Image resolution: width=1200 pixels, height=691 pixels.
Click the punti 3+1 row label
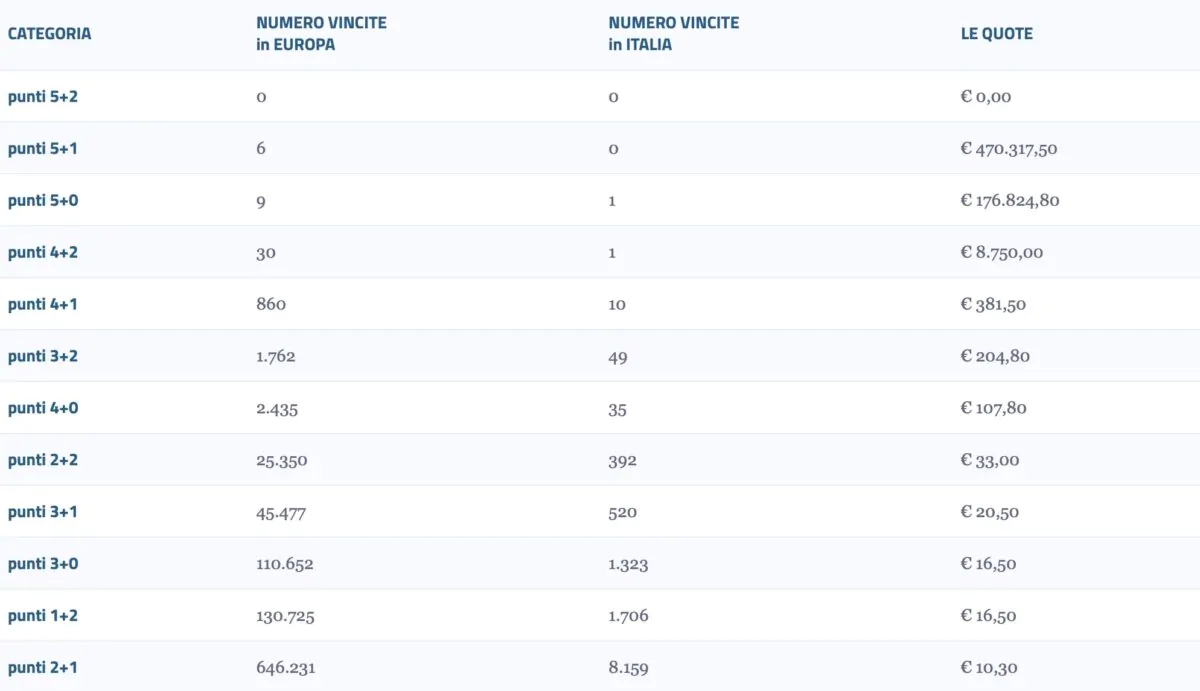tap(42, 512)
